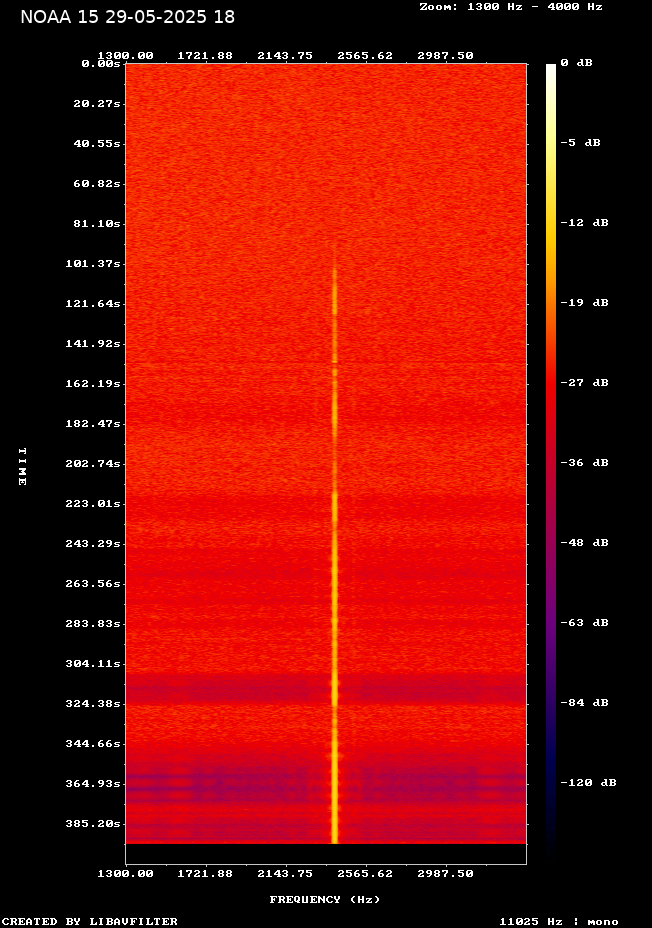Click the -12 dB scale label

click(x=585, y=223)
